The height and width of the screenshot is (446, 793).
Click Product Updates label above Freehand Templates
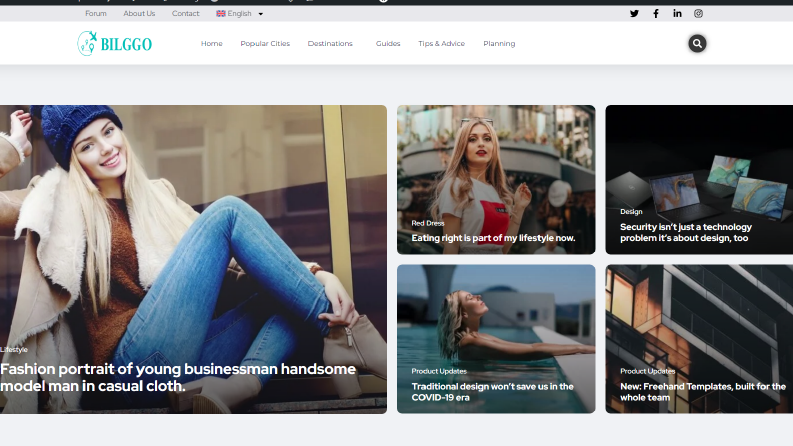[648, 371]
